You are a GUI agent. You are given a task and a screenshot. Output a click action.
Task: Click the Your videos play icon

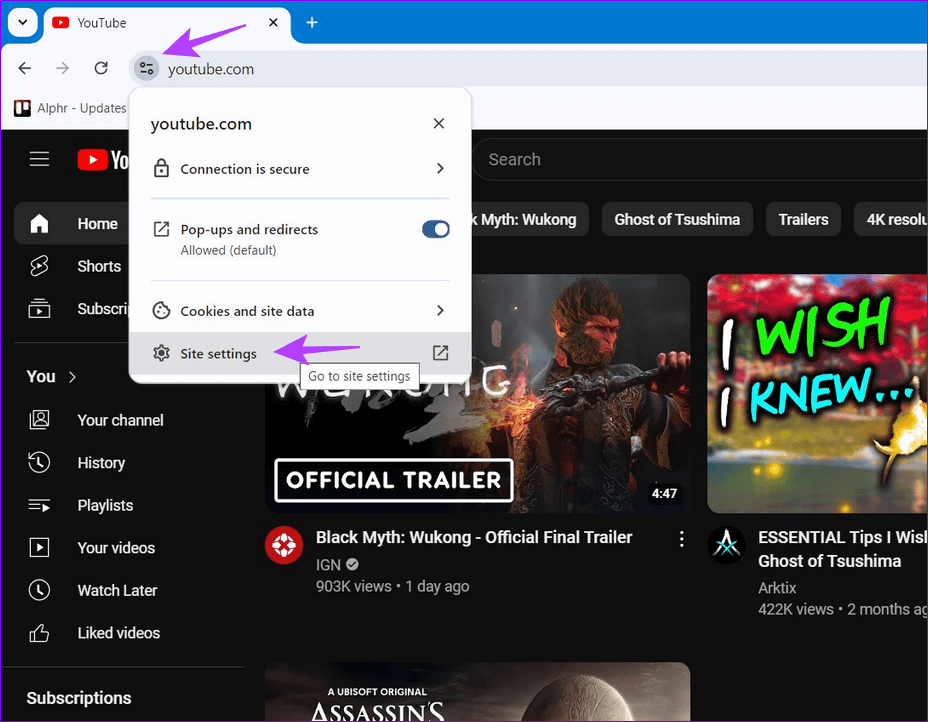(39, 547)
